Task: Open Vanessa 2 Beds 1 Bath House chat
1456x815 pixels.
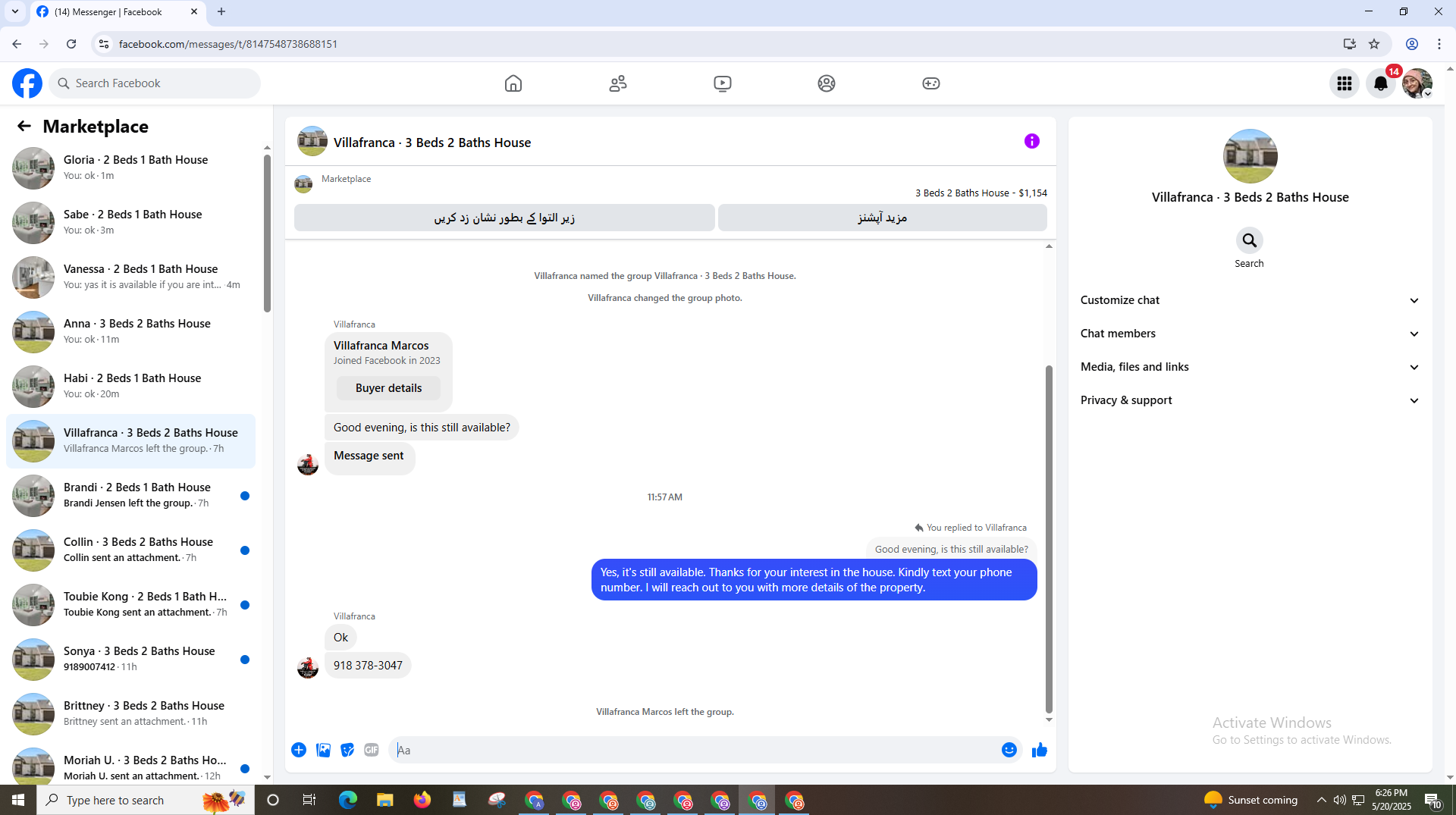Action: coord(130,277)
